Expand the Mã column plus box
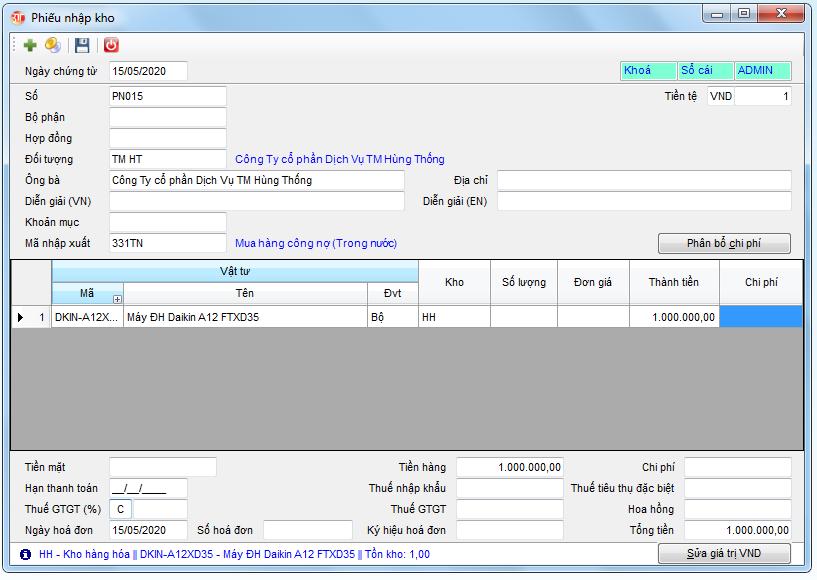 (x=117, y=298)
